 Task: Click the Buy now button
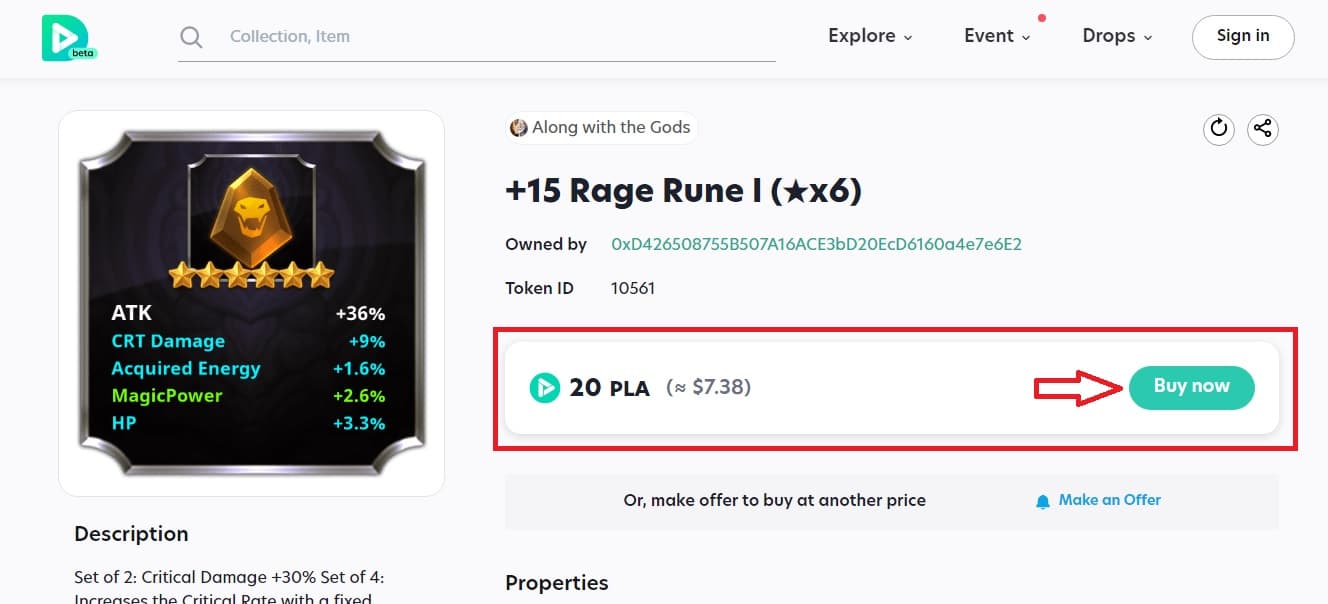coord(1191,386)
